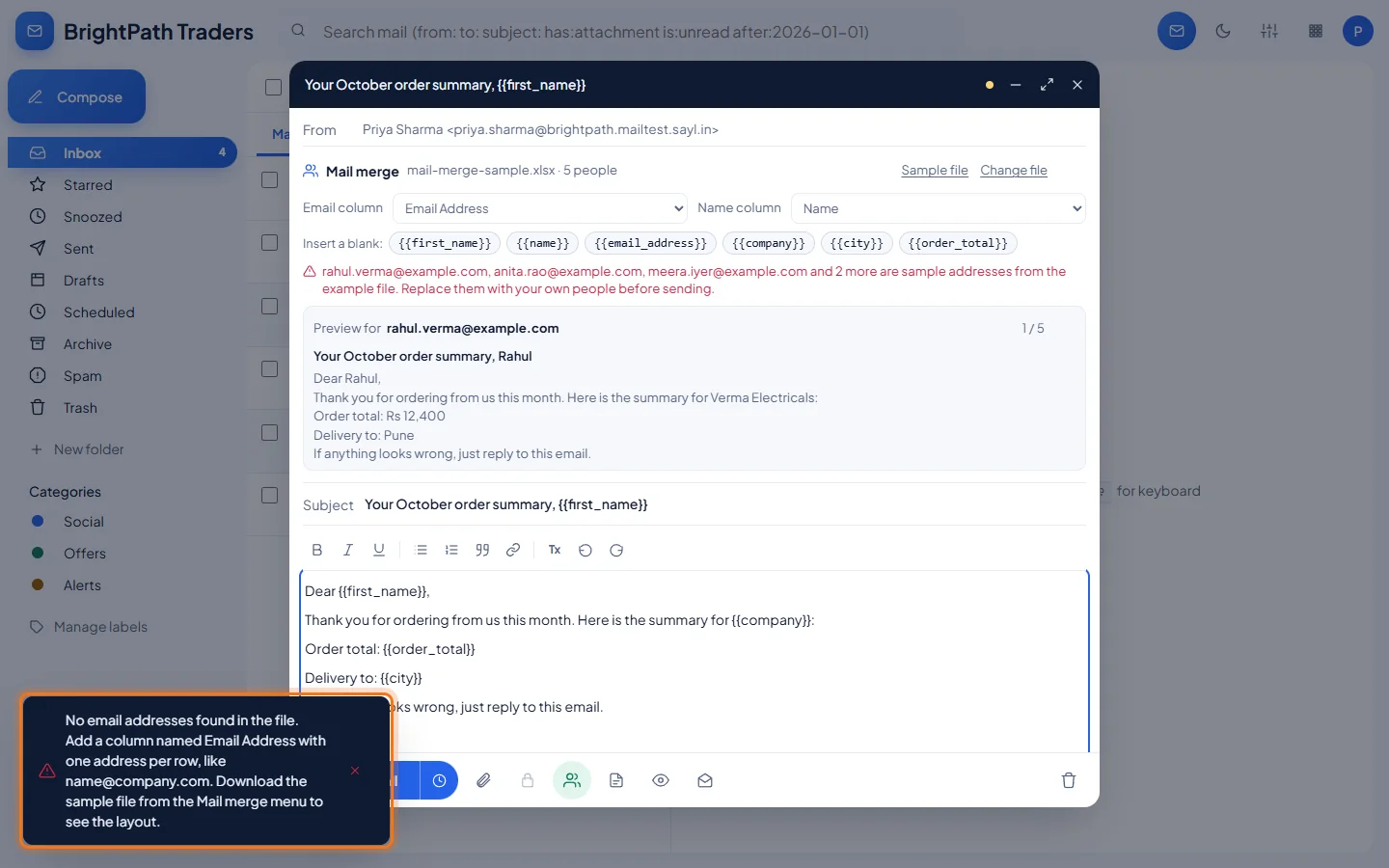Open the Scheduled folder
The image size is (1389, 868).
123,312
